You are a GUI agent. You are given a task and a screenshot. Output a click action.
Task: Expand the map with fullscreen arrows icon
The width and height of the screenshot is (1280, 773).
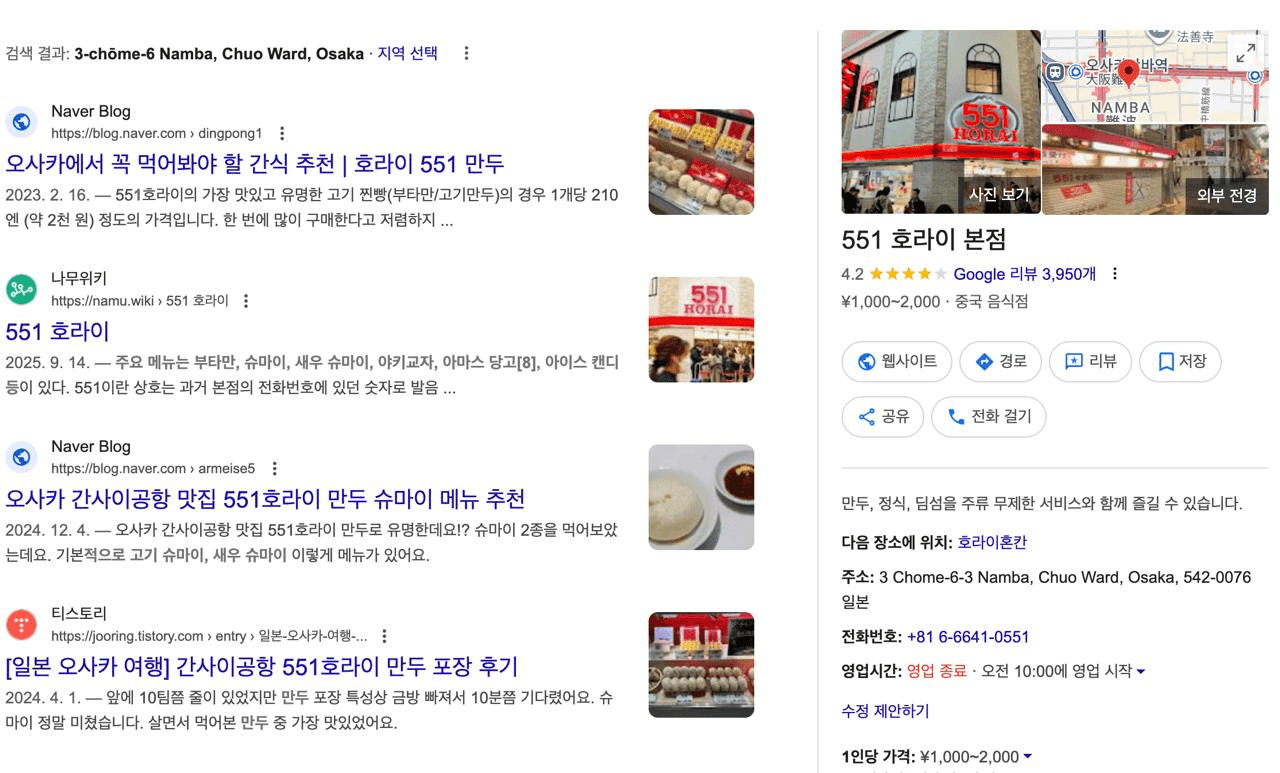[1245, 54]
